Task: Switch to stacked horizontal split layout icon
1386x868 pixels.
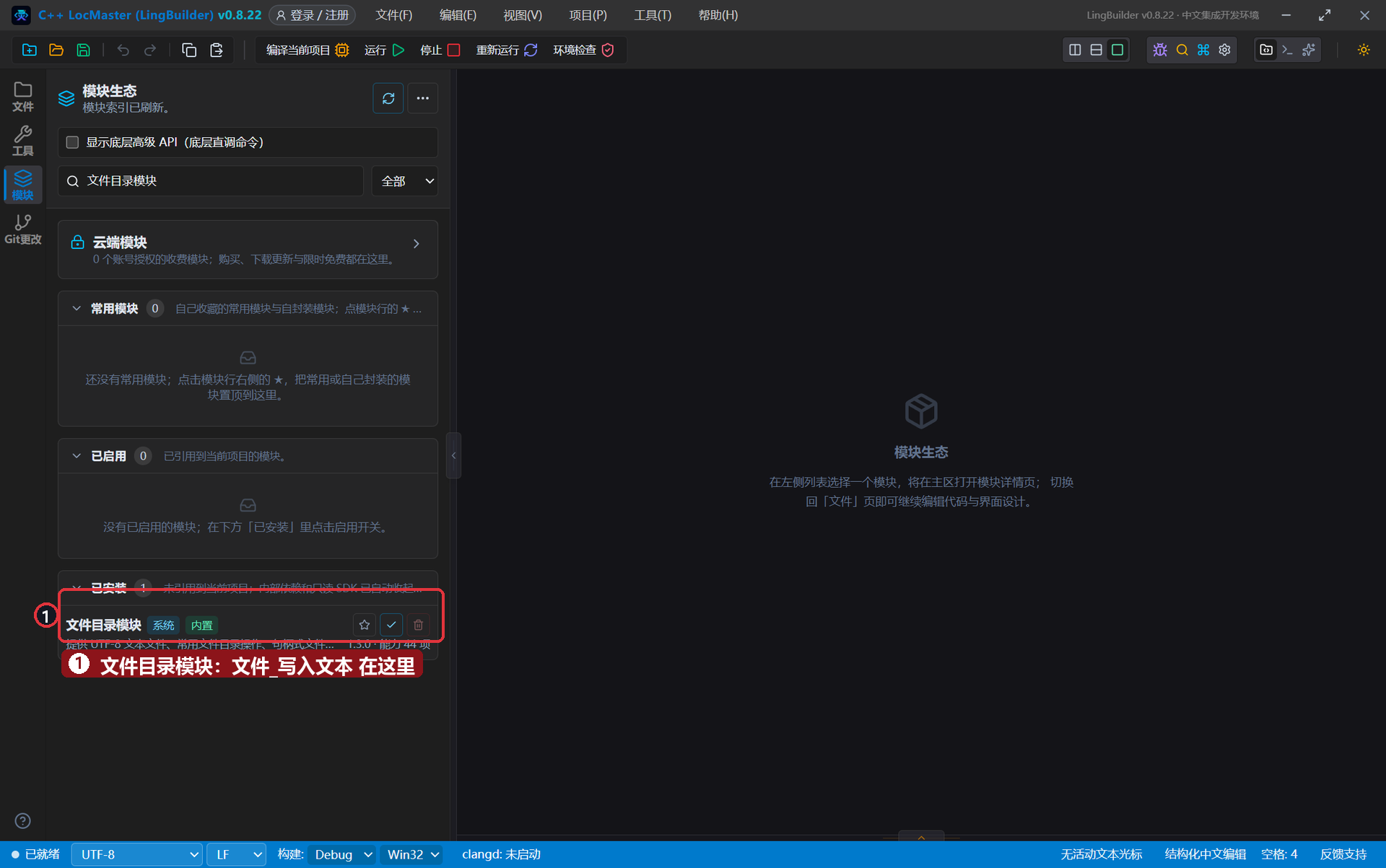Action: [1096, 50]
